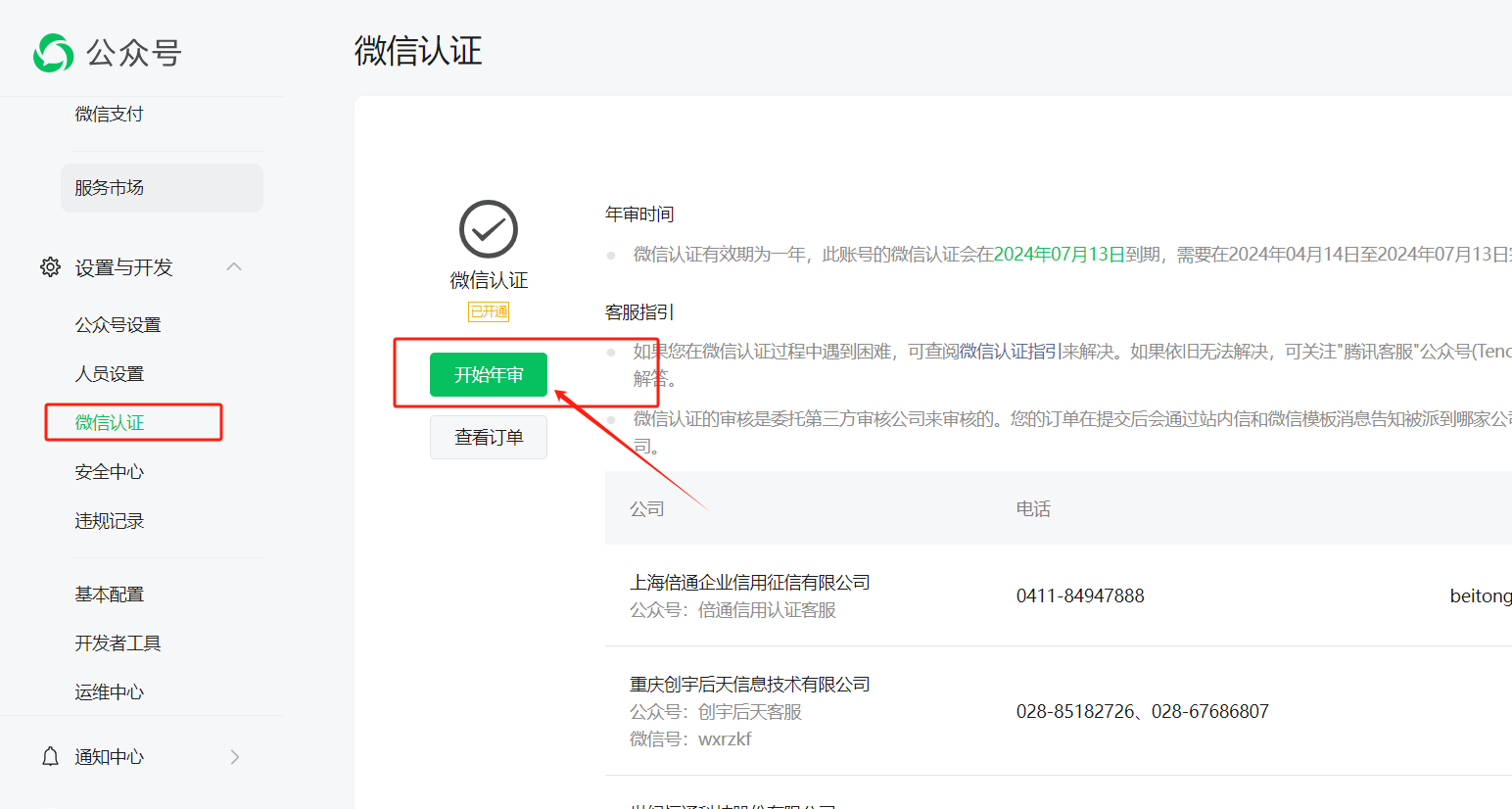Click the bell icon beside 通知中心
The width and height of the screenshot is (1512, 809).
point(50,757)
